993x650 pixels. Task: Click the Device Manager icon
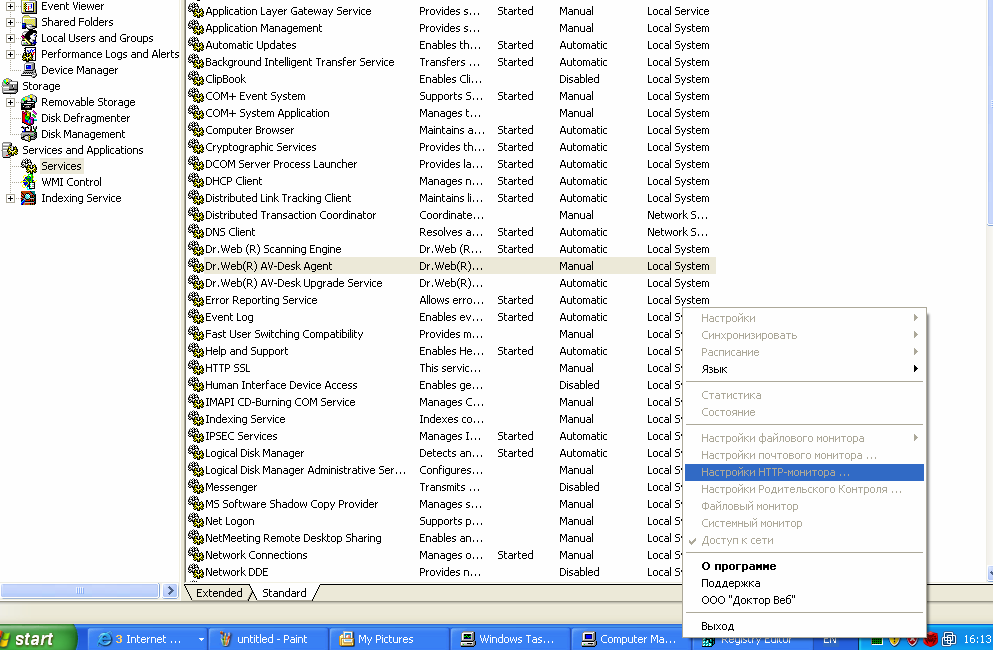(x=29, y=70)
